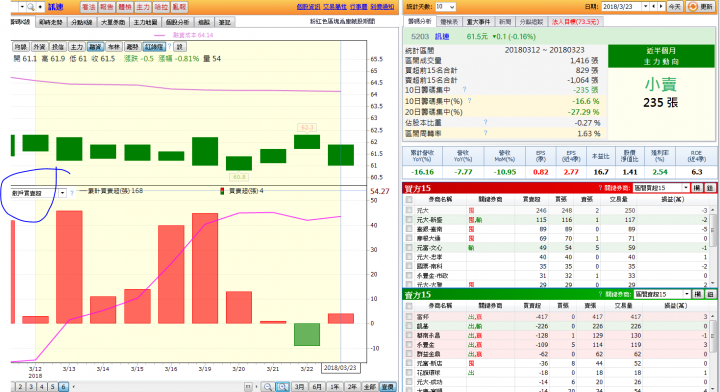
Task: Click the 看法 button
Action: tap(88, 7)
